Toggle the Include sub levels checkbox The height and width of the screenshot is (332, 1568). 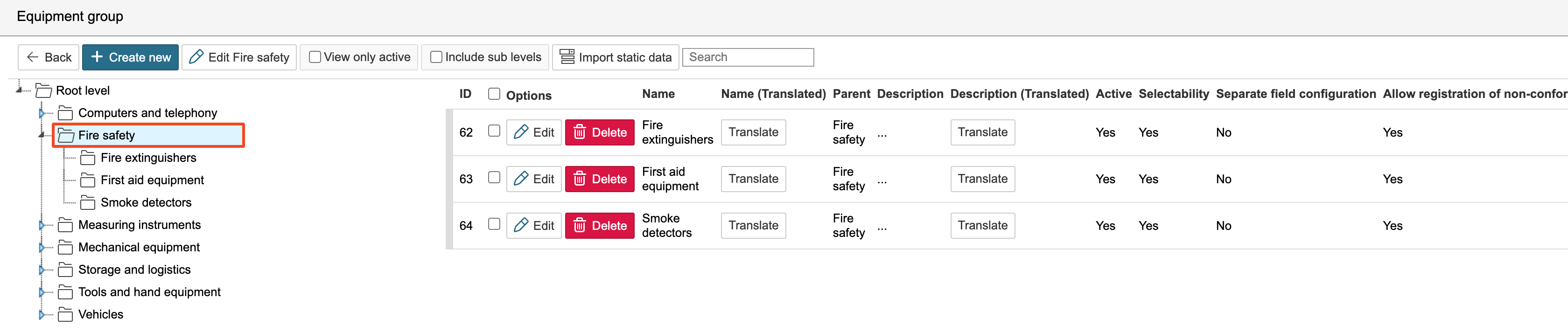[436, 57]
